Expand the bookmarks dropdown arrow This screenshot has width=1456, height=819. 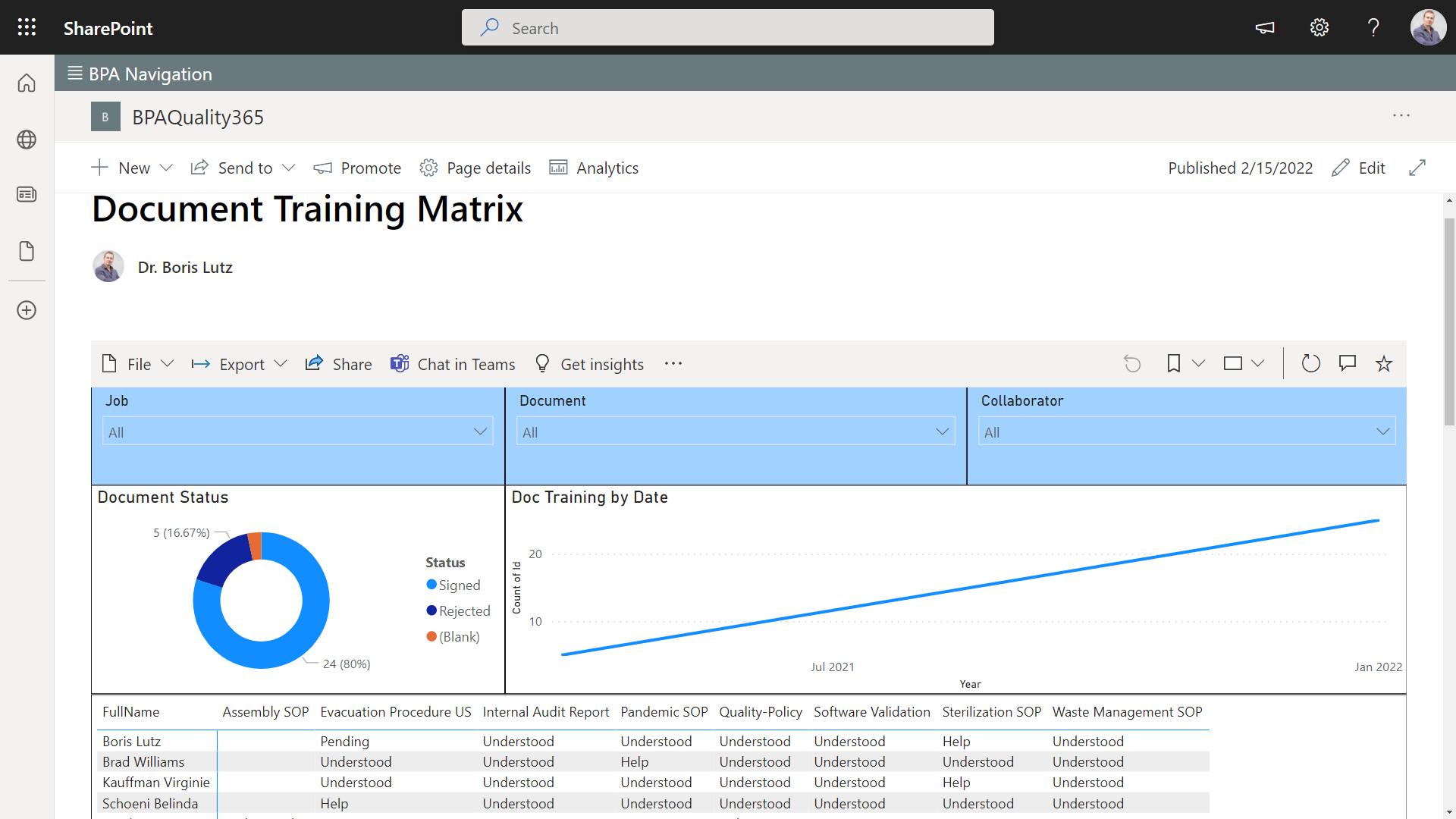[x=1199, y=364]
